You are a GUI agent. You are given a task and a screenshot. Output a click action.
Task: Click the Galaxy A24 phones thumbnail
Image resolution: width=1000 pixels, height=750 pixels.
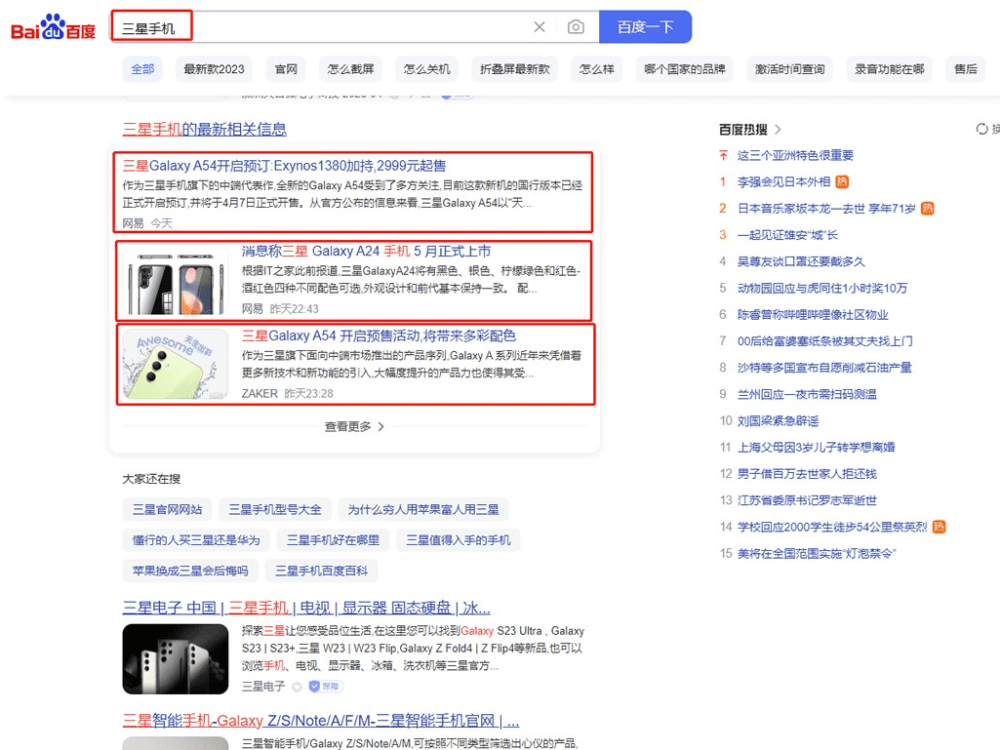(x=175, y=280)
